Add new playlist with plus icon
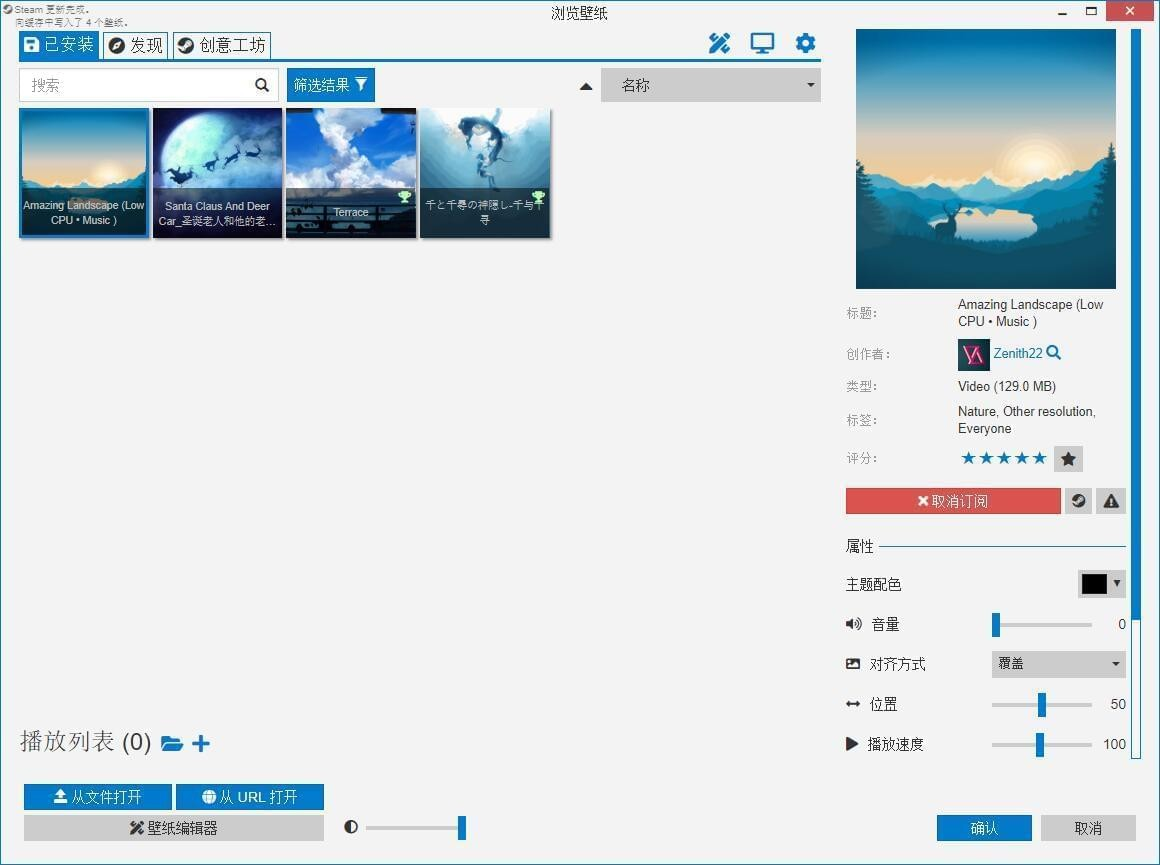The image size is (1160, 865). point(200,743)
